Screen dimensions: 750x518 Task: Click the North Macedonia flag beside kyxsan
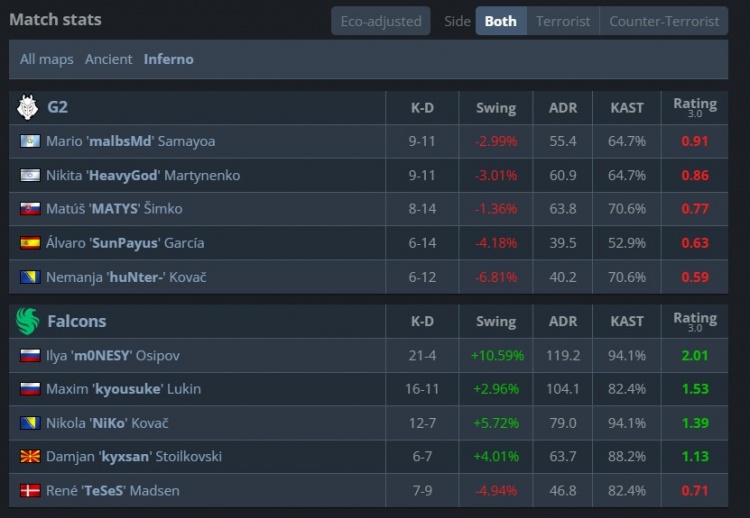pos(29,457)
